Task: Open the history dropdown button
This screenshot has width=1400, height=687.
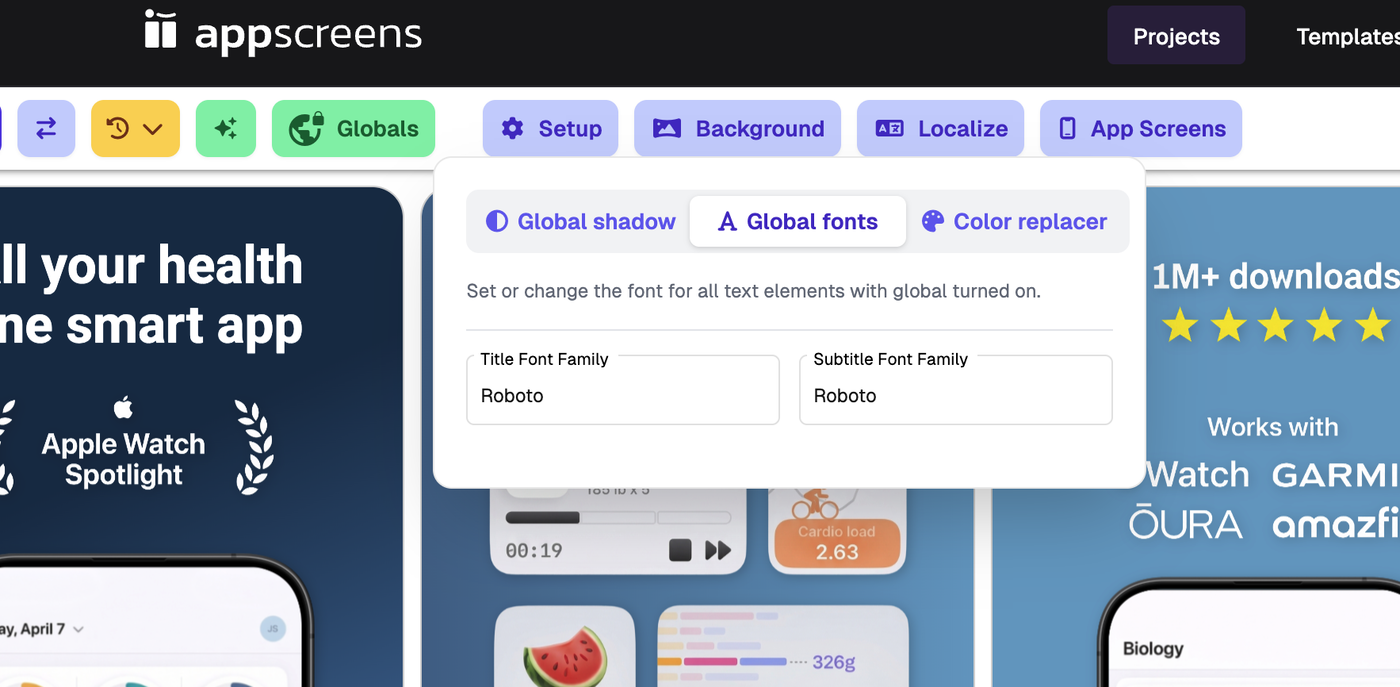Action: point(135,129)
